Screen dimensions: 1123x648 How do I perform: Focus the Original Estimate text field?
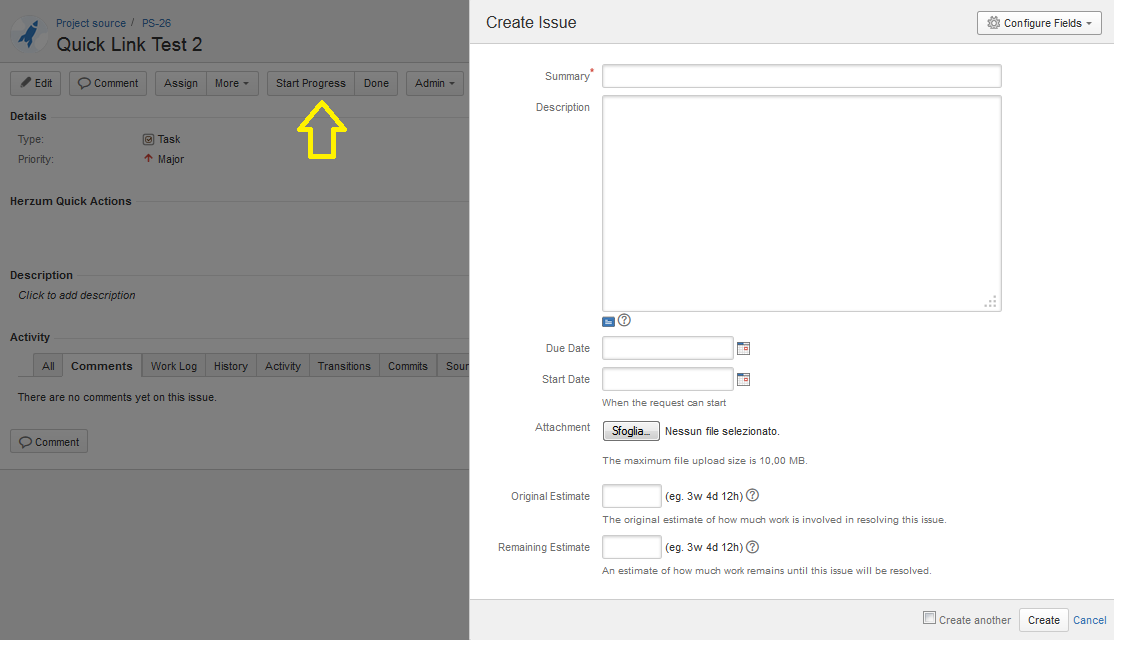(x=631, y=496)
